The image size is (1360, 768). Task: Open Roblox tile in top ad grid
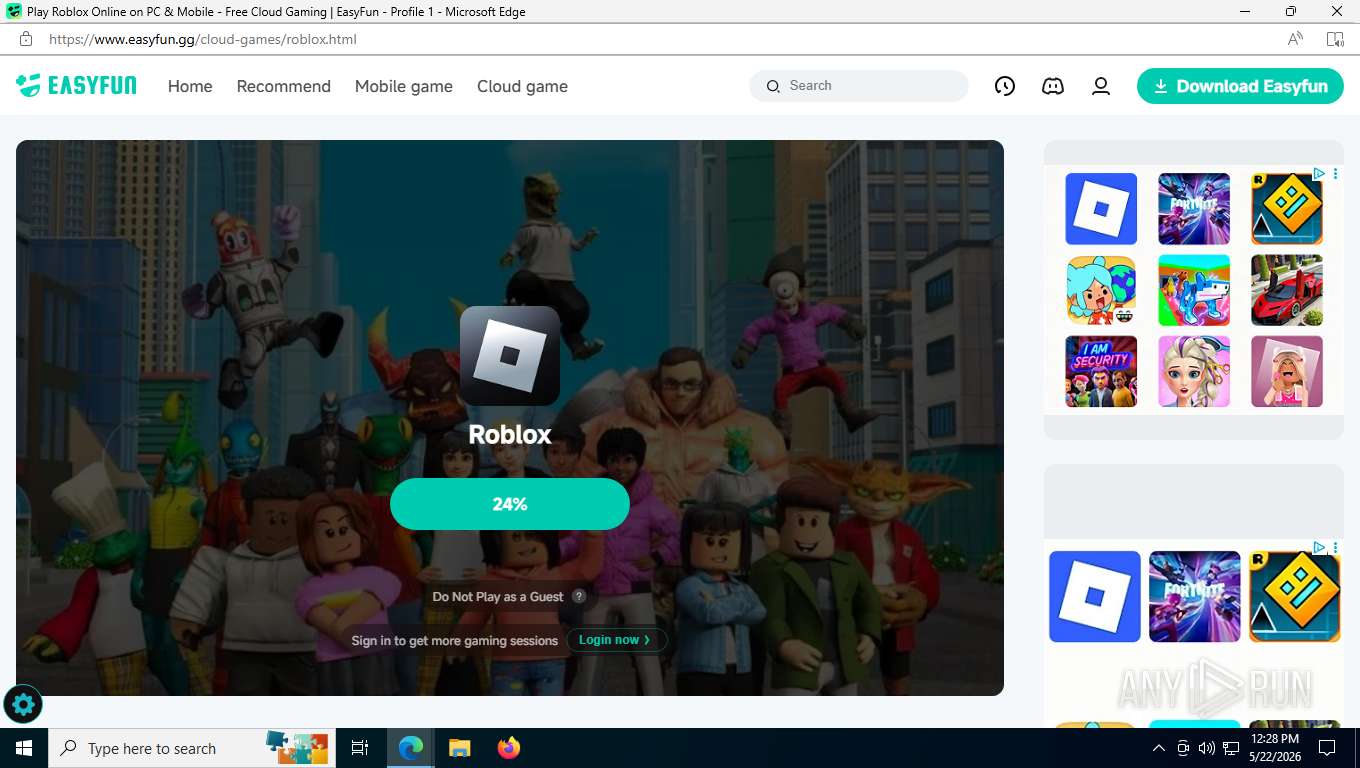(x=1101, y=209)
